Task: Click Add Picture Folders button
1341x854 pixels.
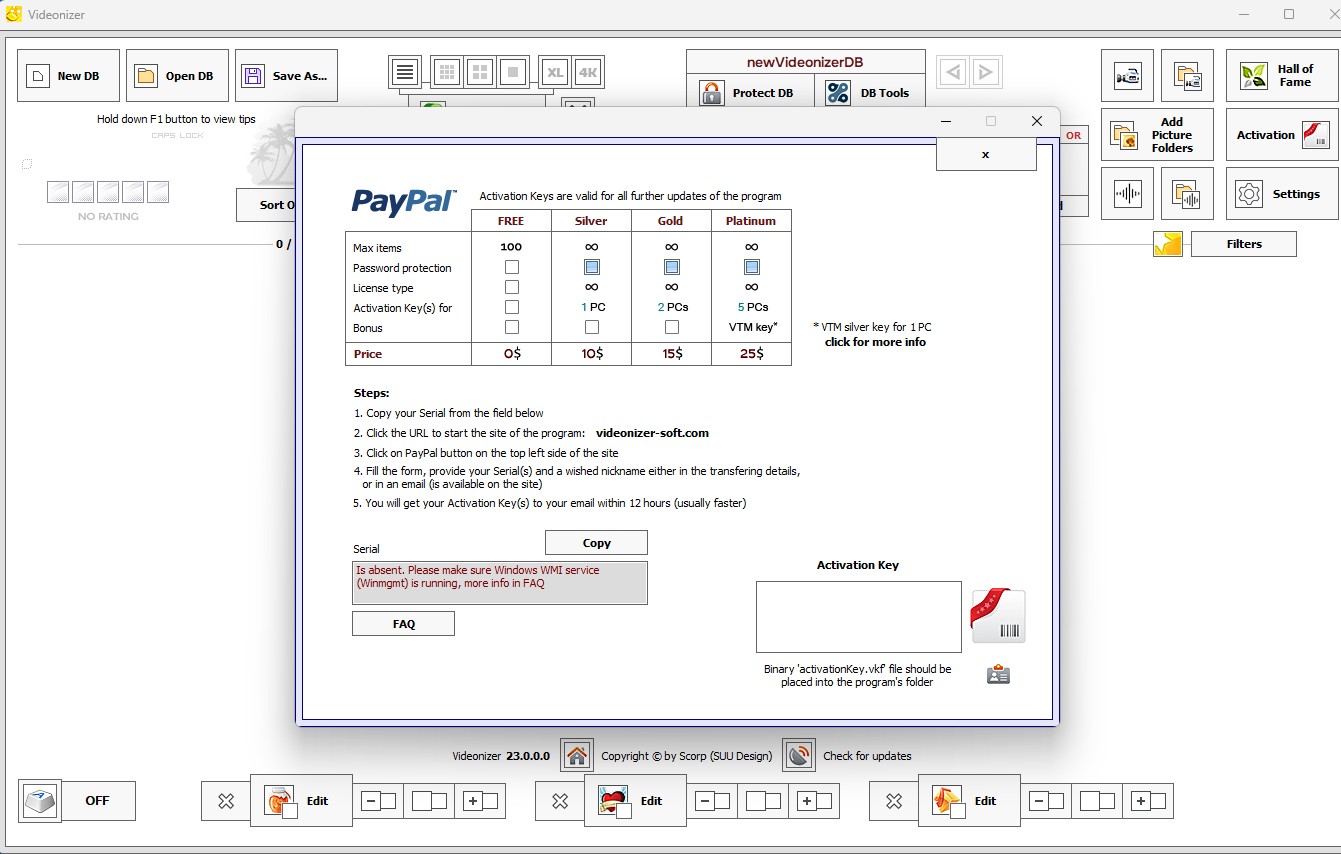Action: click(1158, 135)
